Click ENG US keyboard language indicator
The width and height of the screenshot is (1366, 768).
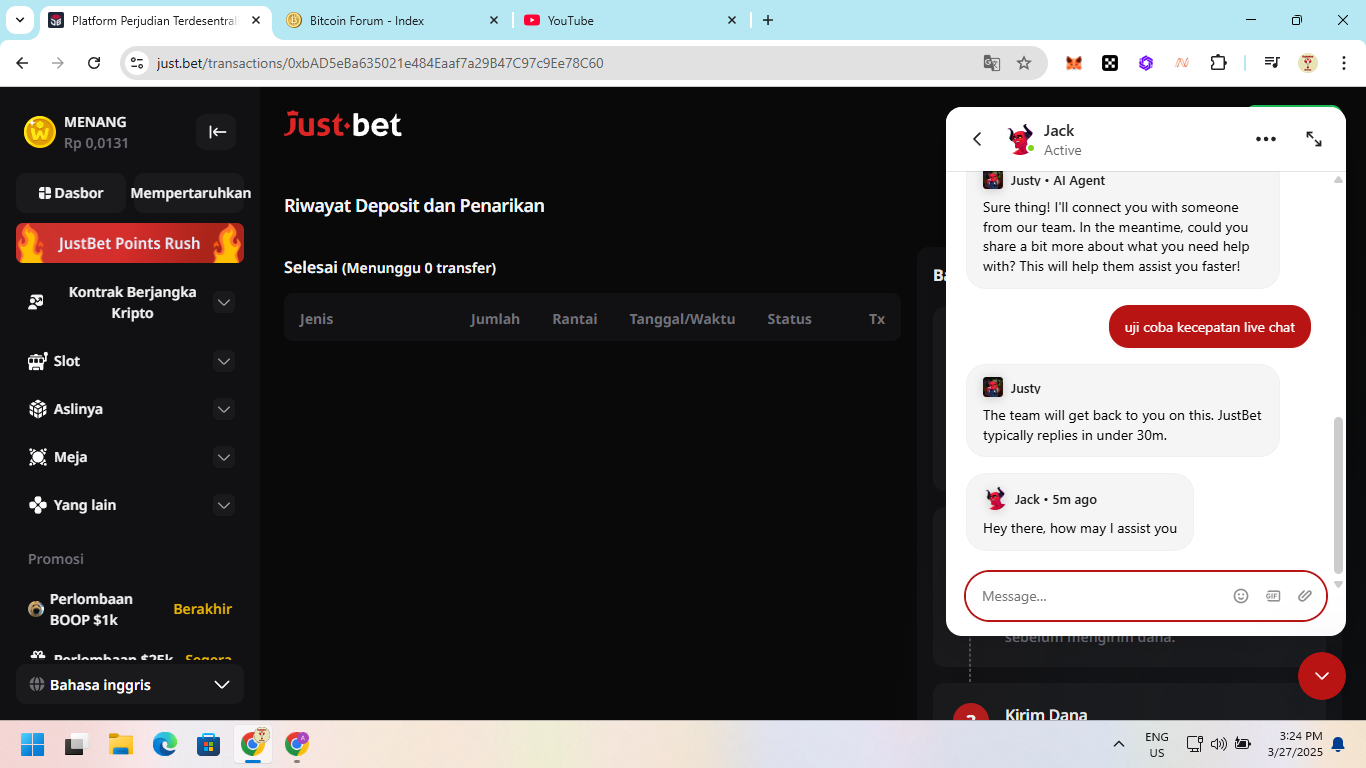1157,744
